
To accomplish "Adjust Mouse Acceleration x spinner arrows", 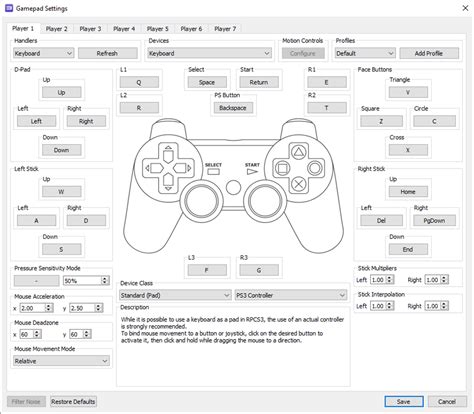I will [49, 308].
